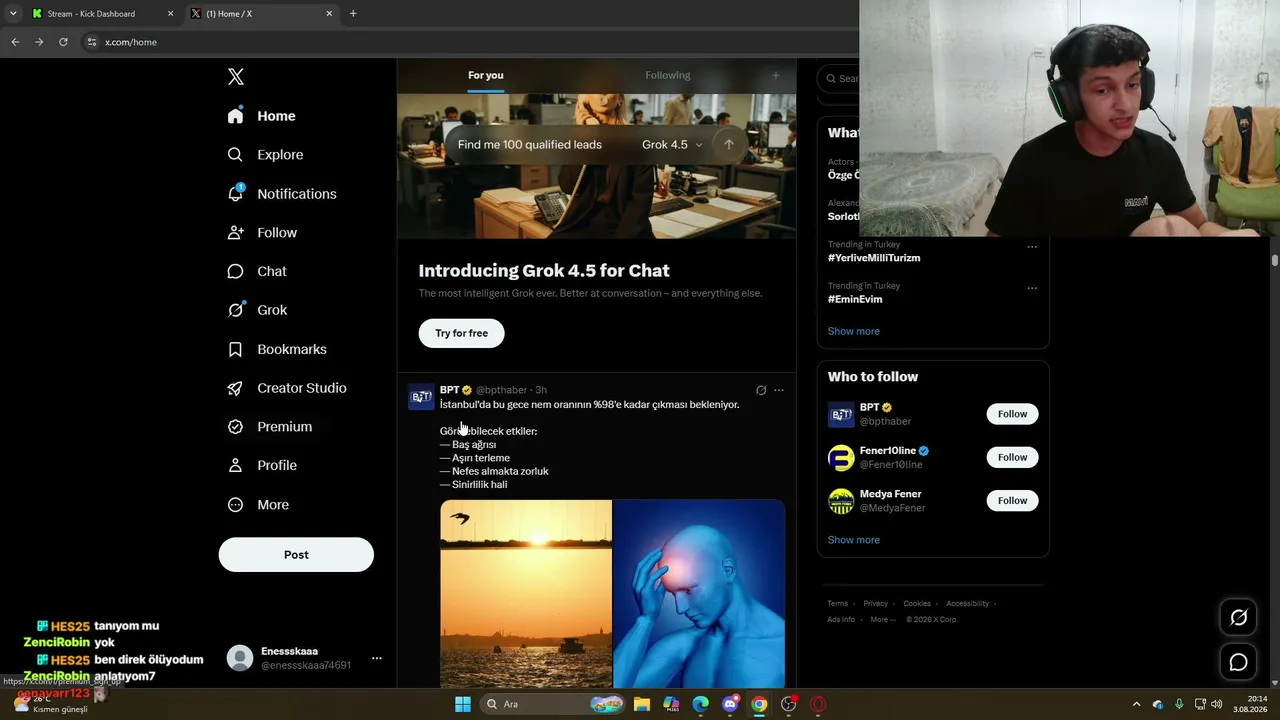The width and height of the screenshot is (1280, 720).
Task: Open the Privacy footer link
Action: (x=875, y=604)
